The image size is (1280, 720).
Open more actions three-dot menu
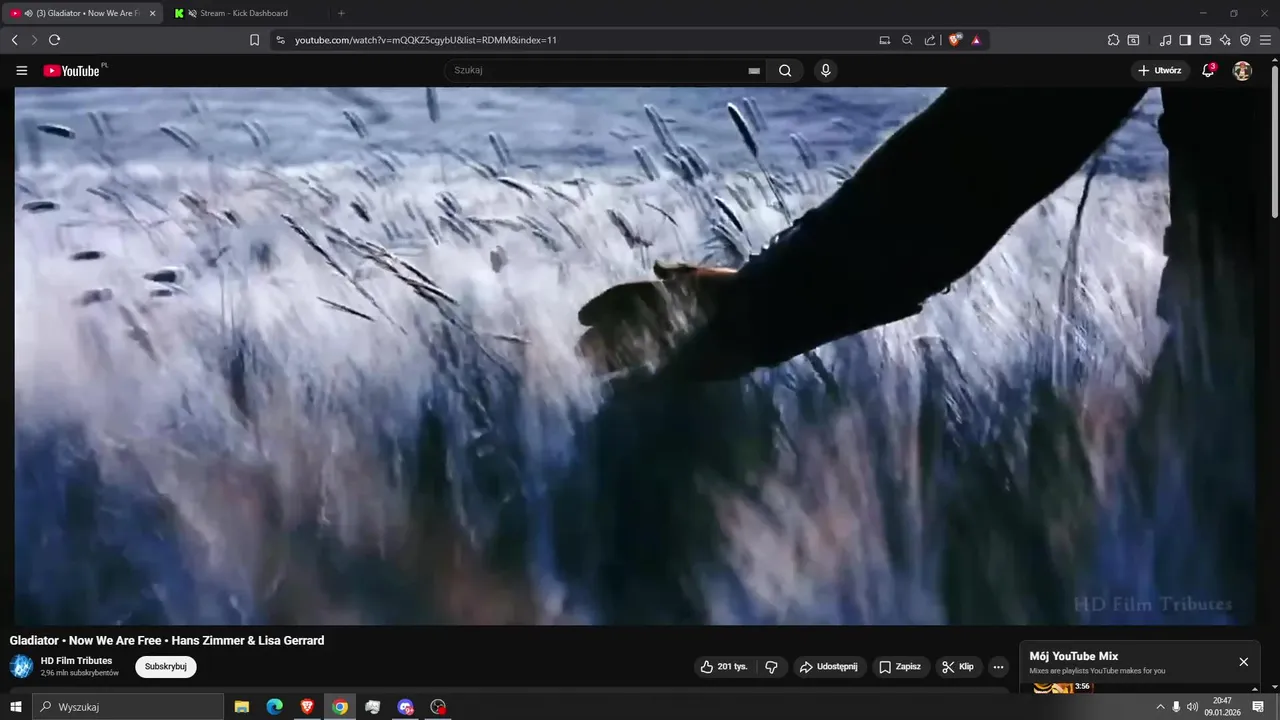point(998,667)
